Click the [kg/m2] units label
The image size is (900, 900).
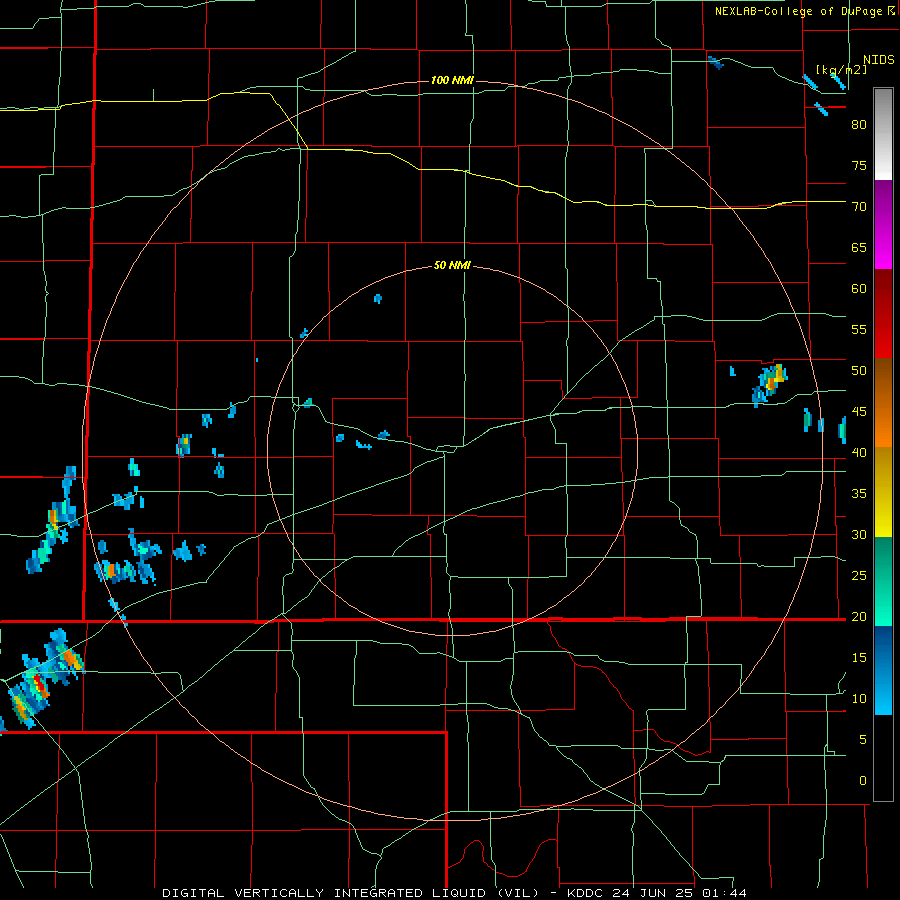pyautogui.click(x=841, y=69)
